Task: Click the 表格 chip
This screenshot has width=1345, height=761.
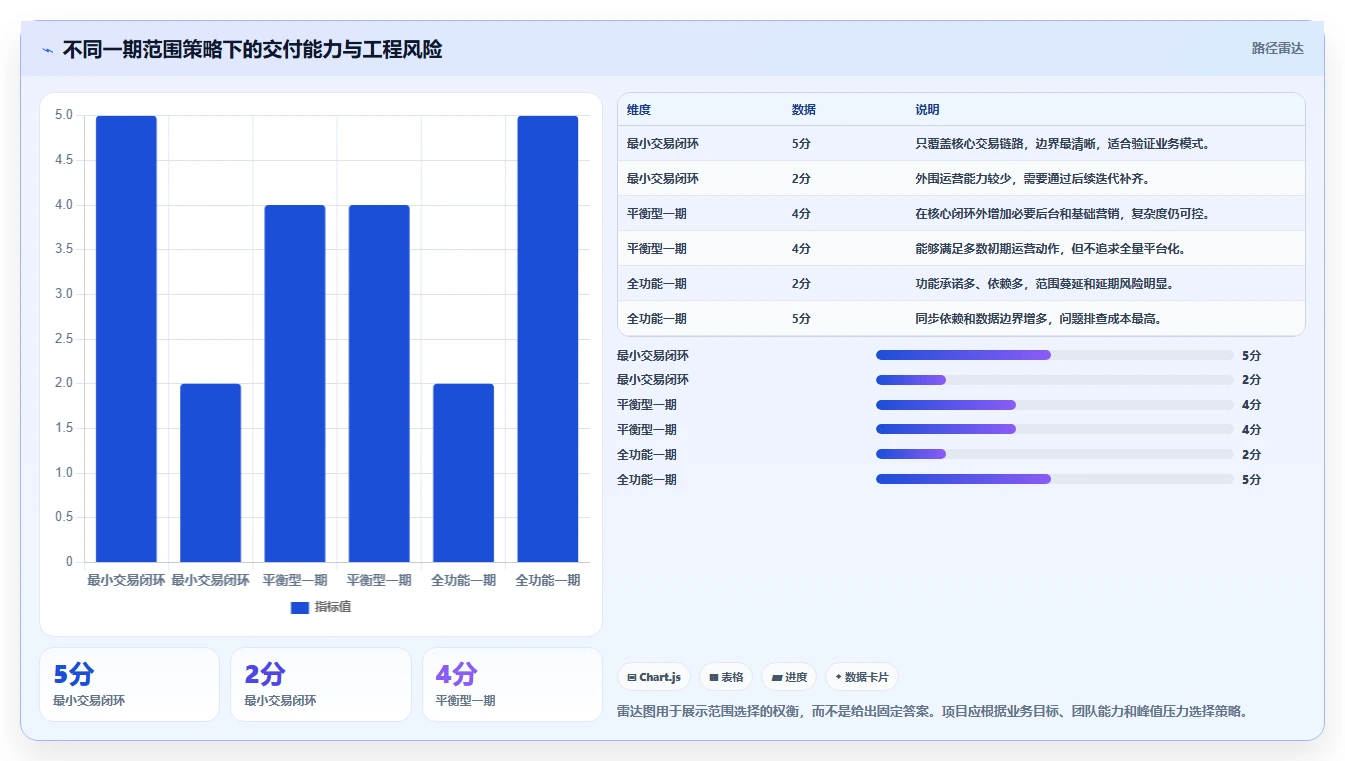Action: (726, 677)
